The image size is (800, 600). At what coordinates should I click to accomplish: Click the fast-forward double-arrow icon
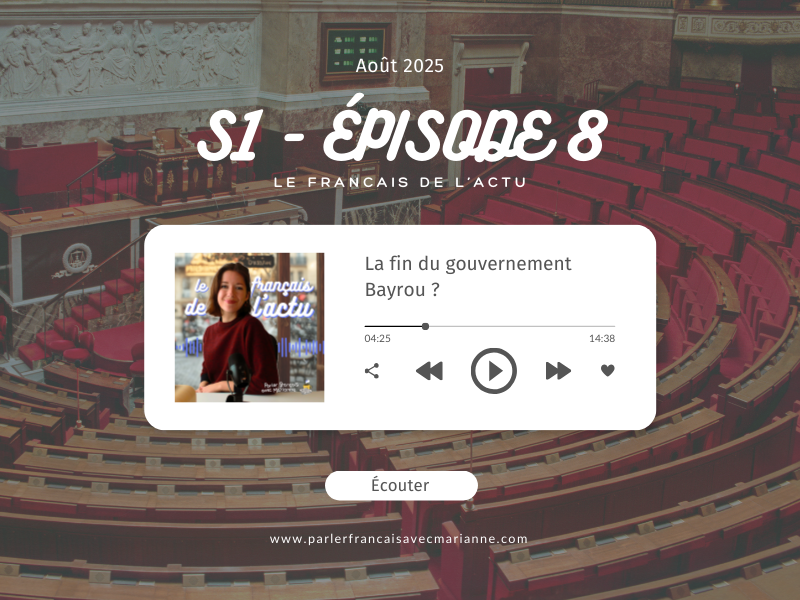(558, 371)
